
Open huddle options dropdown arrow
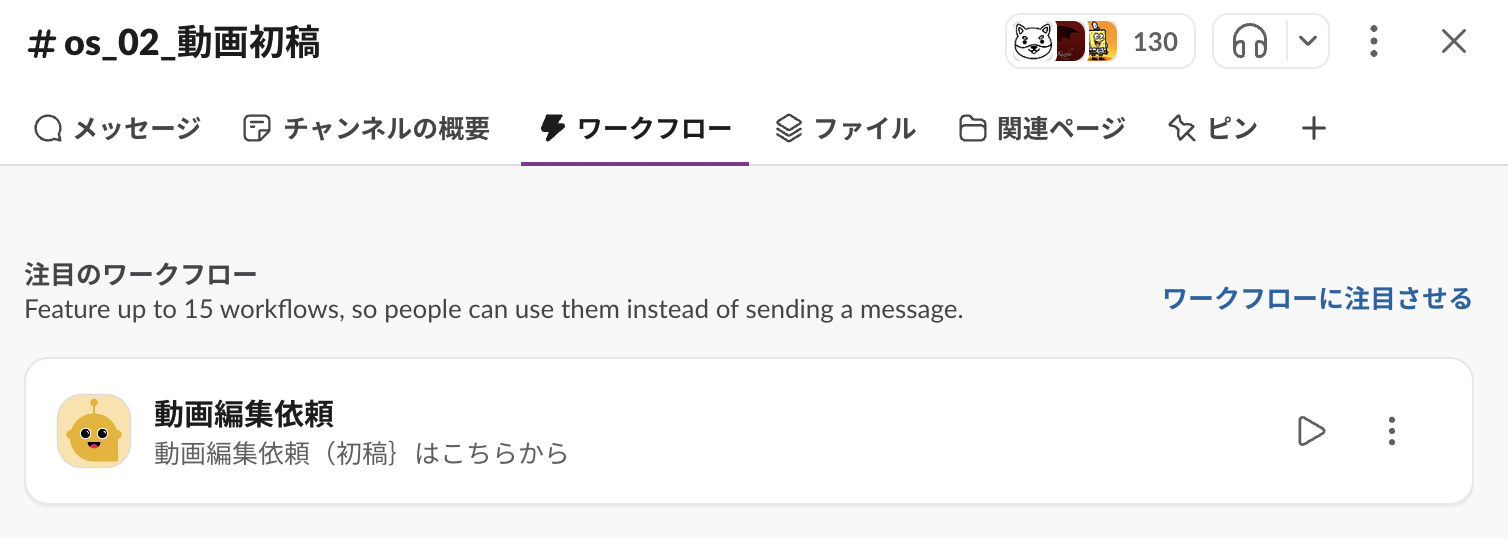coord(1306,42)
